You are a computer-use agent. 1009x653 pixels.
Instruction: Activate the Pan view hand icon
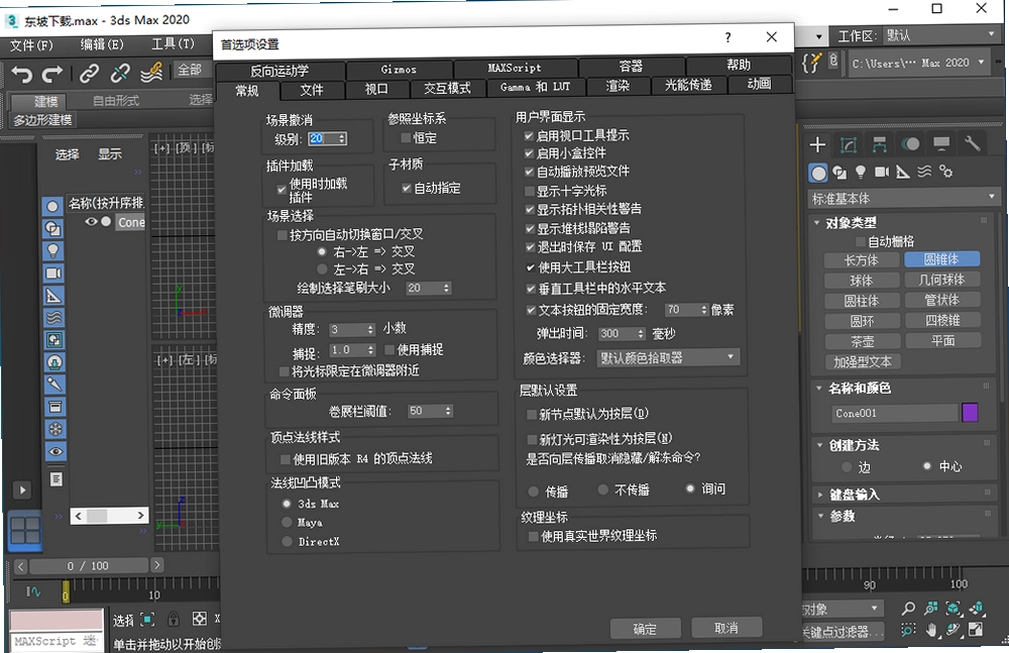(930, 630)
